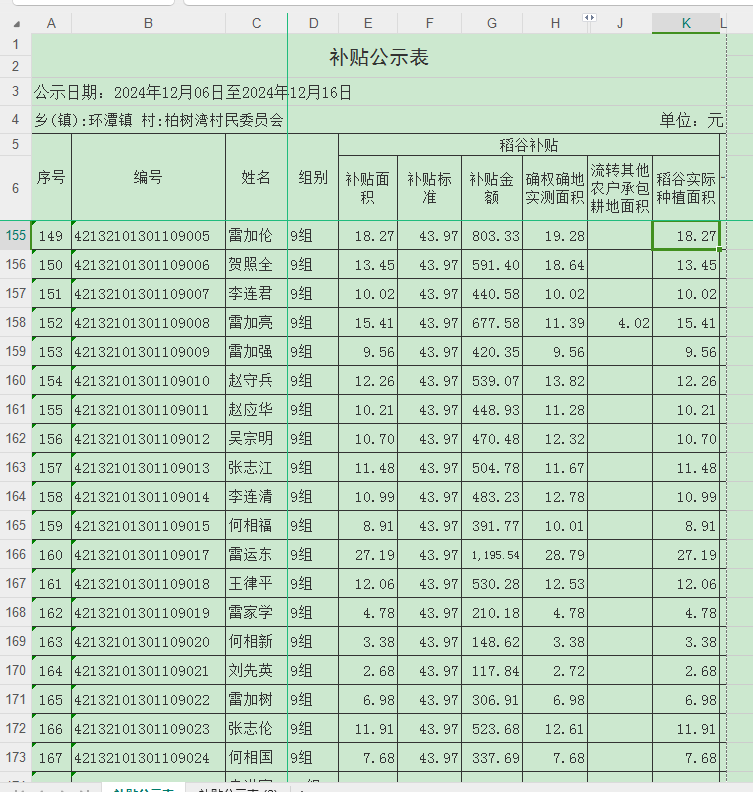Viewport: 753px width, 792px height.
Task: Click the hidden column I expand indicator
Action: (x=589, y=18)
